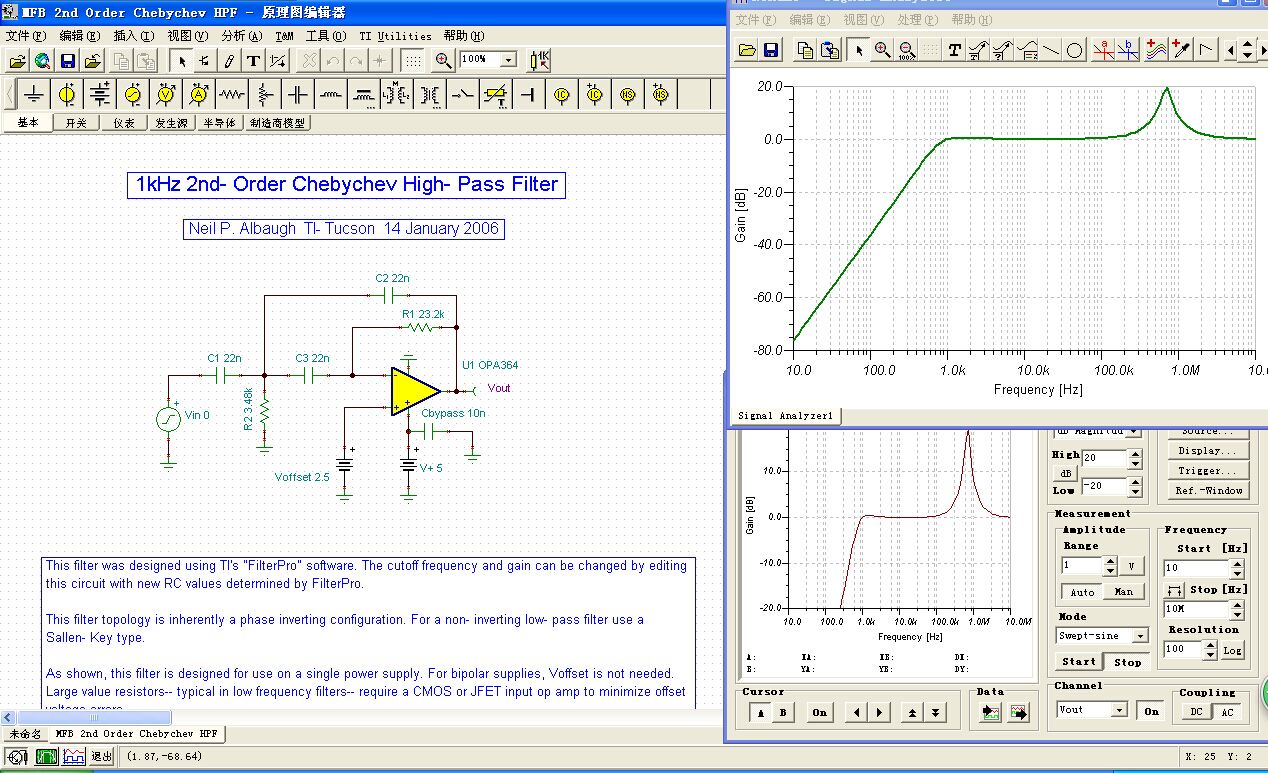Click the wire drawing tool in schematic toolbar
This screenshot has height=773, width=1268.
click(x=229, y=60)
